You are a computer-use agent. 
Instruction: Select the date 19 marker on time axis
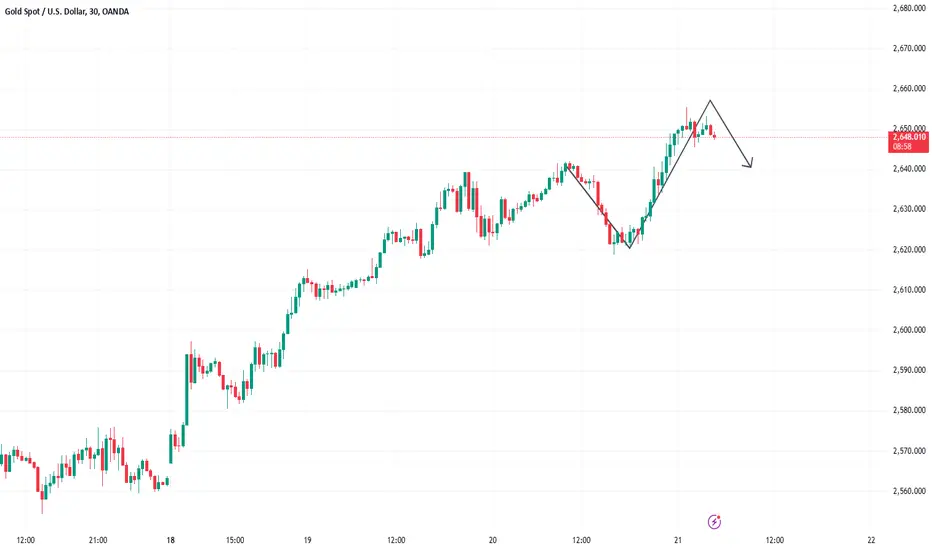307,540
